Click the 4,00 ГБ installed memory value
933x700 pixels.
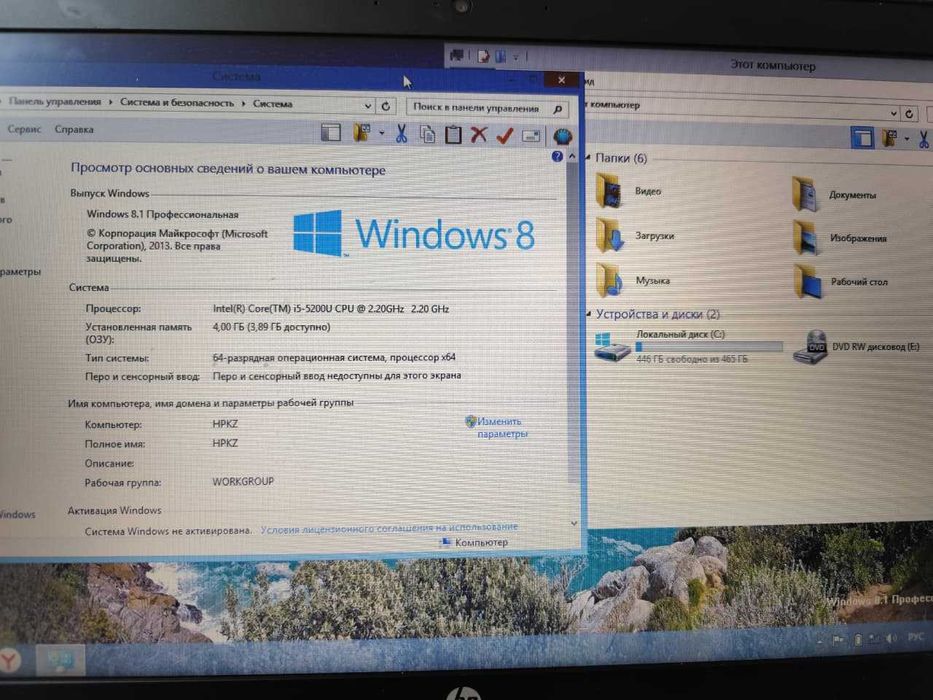pos(271,327)
